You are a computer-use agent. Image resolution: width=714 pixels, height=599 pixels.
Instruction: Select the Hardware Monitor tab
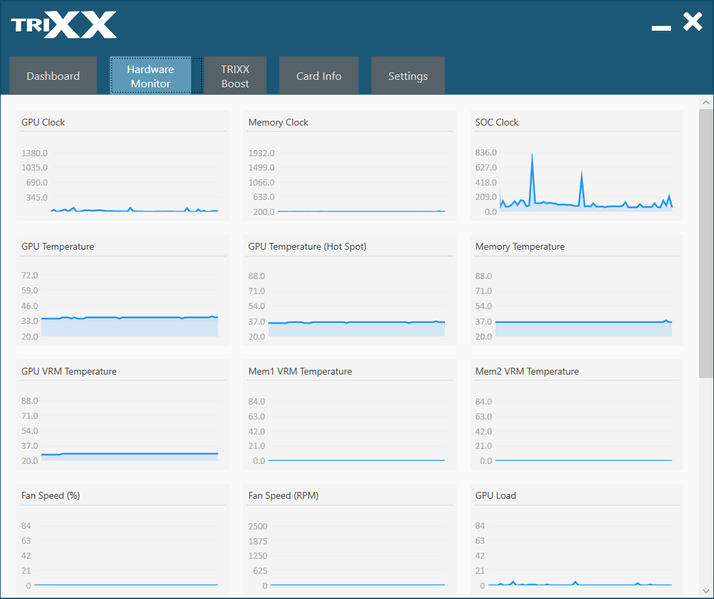(150, 76)
